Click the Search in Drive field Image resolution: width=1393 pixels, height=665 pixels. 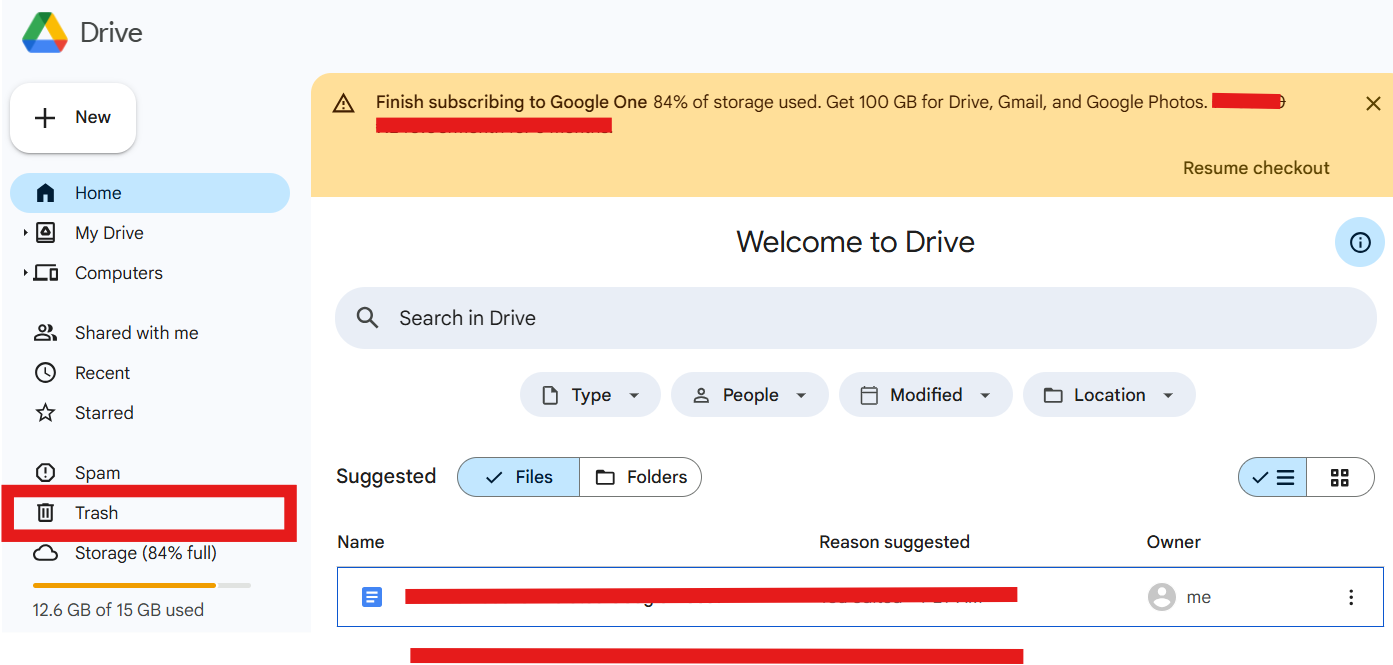click(855, 318)
